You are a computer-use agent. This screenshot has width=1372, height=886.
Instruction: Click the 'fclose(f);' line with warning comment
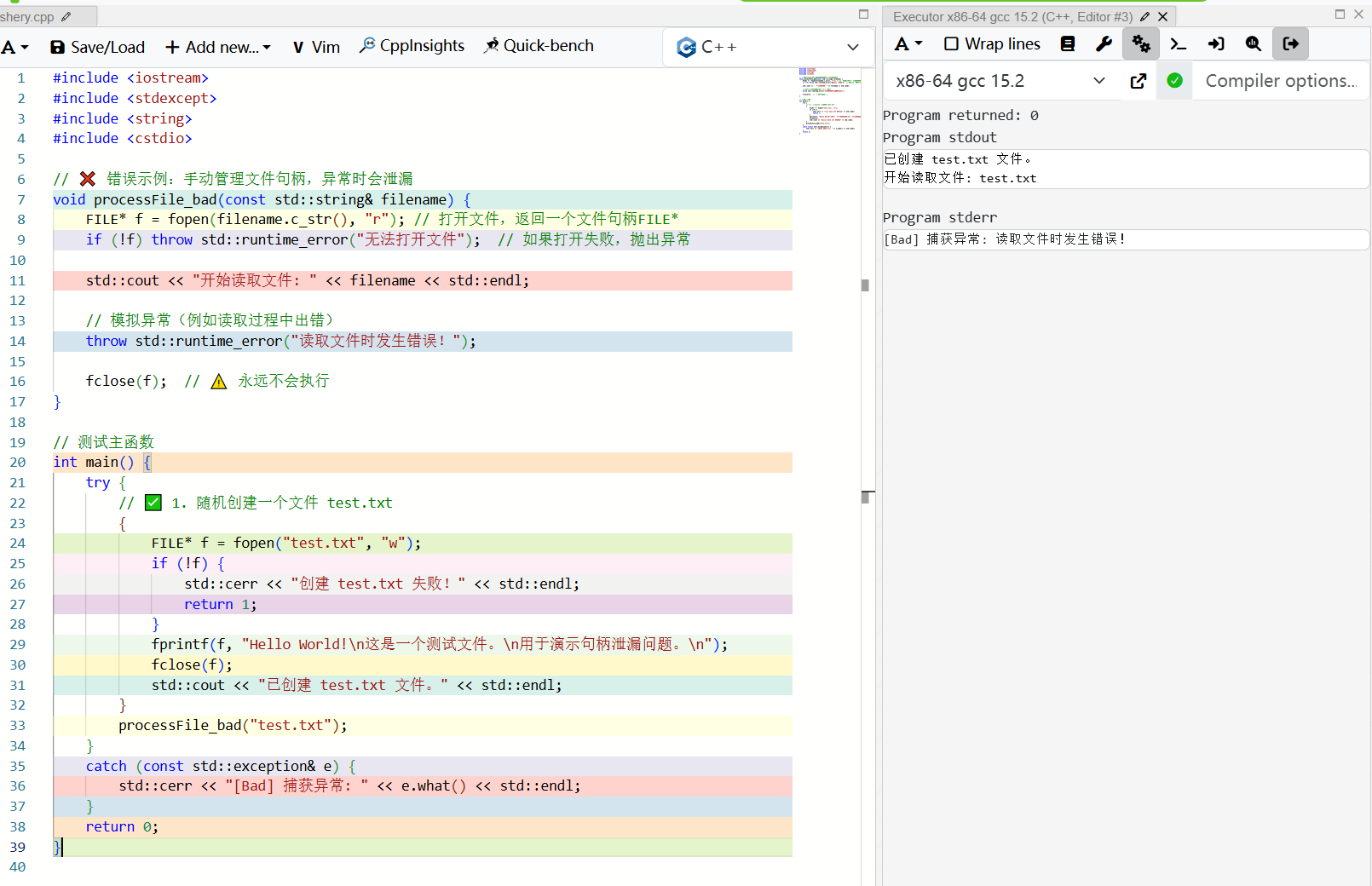pyautogui.click(x=207, y=381)
